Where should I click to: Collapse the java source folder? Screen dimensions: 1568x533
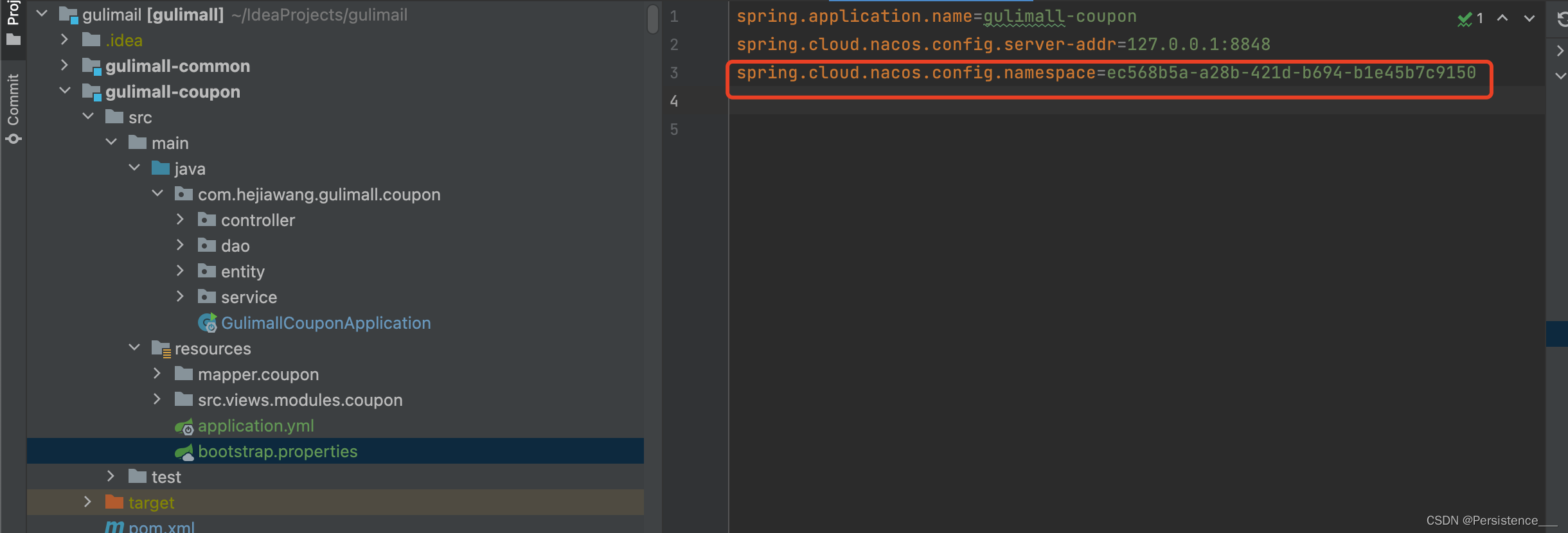tap(134, 168)
